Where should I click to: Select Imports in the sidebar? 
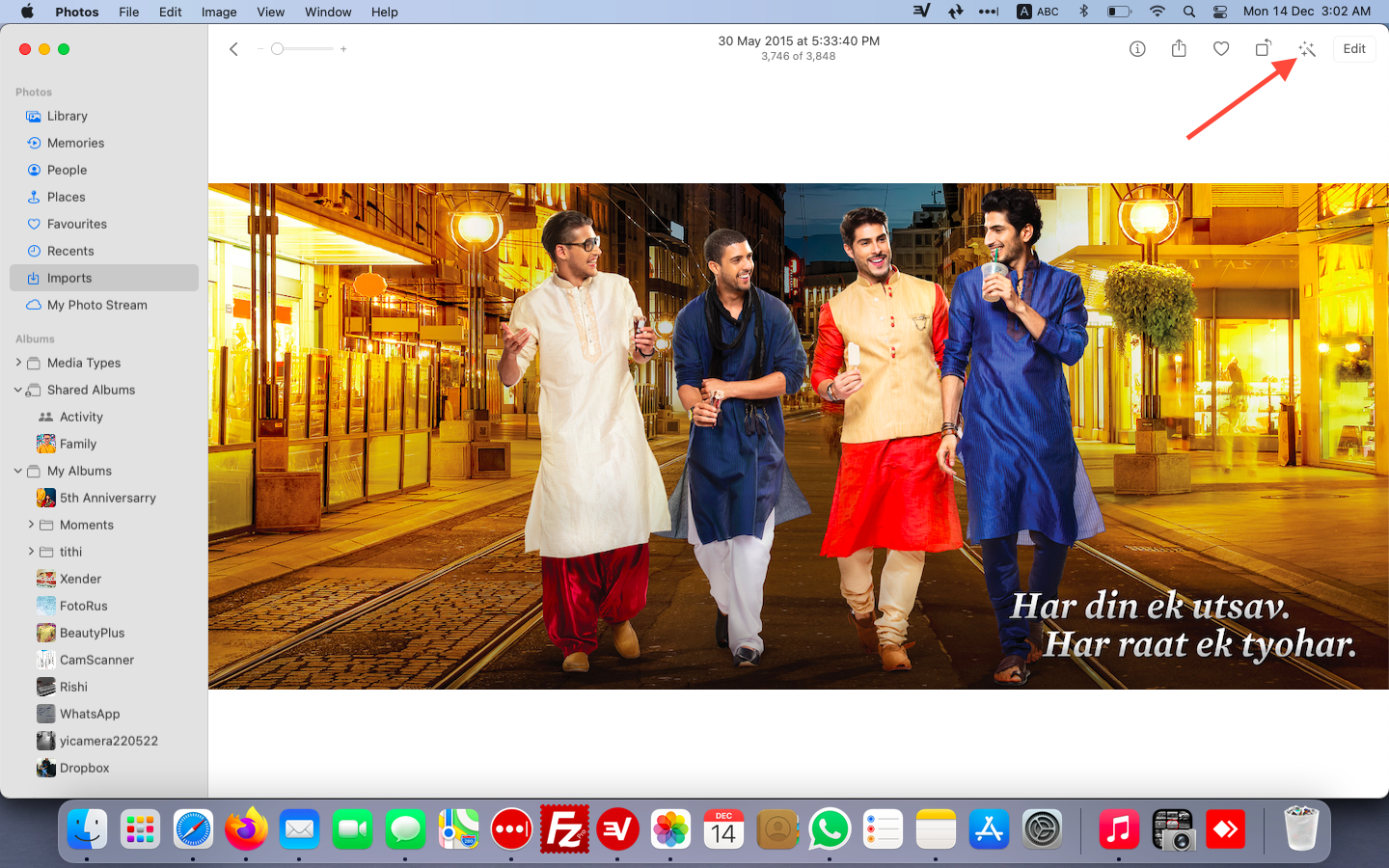tap(104, 278)
